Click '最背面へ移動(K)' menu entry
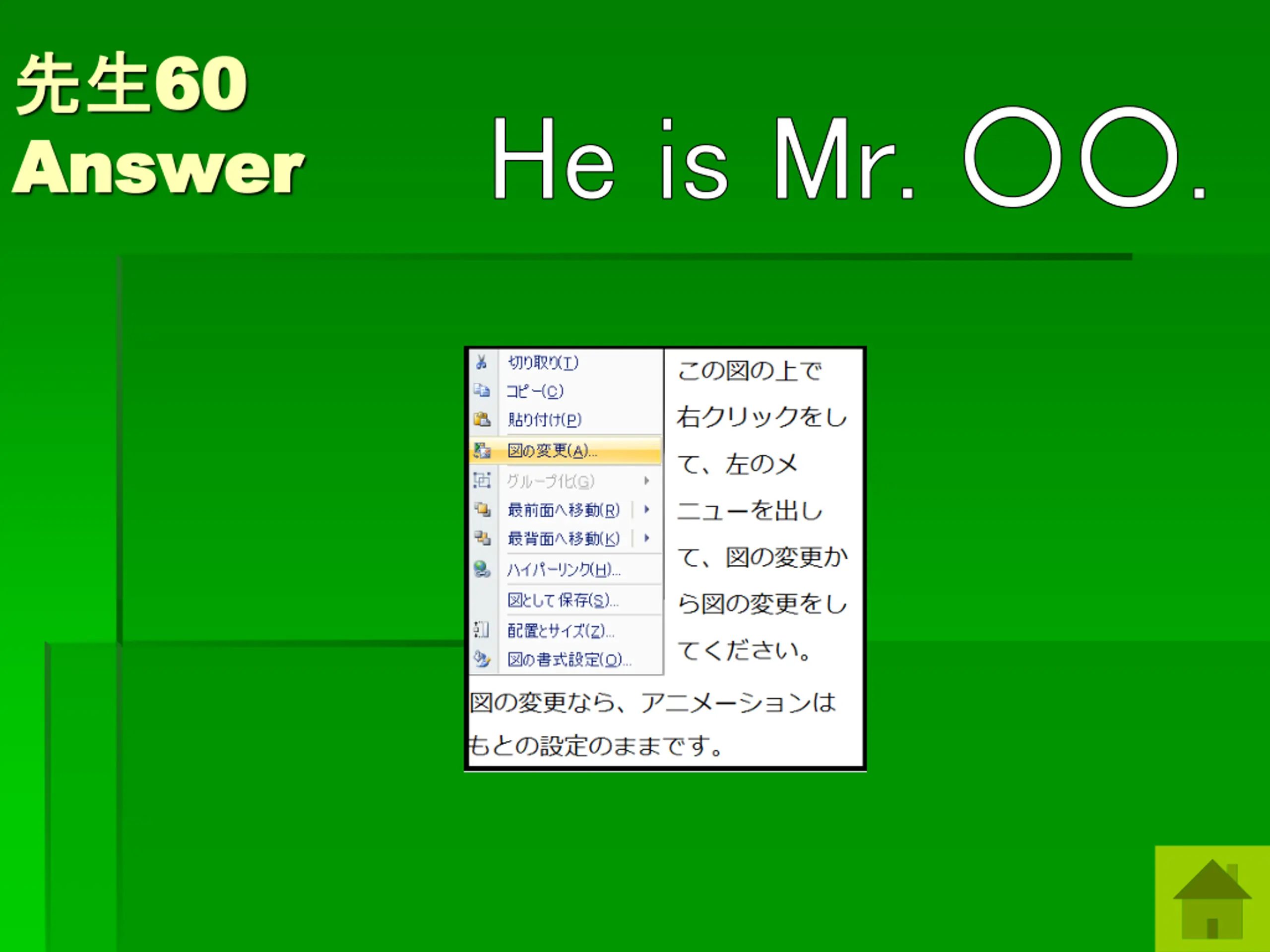This screenshot has width=1270, height=952. click(563, 538)
